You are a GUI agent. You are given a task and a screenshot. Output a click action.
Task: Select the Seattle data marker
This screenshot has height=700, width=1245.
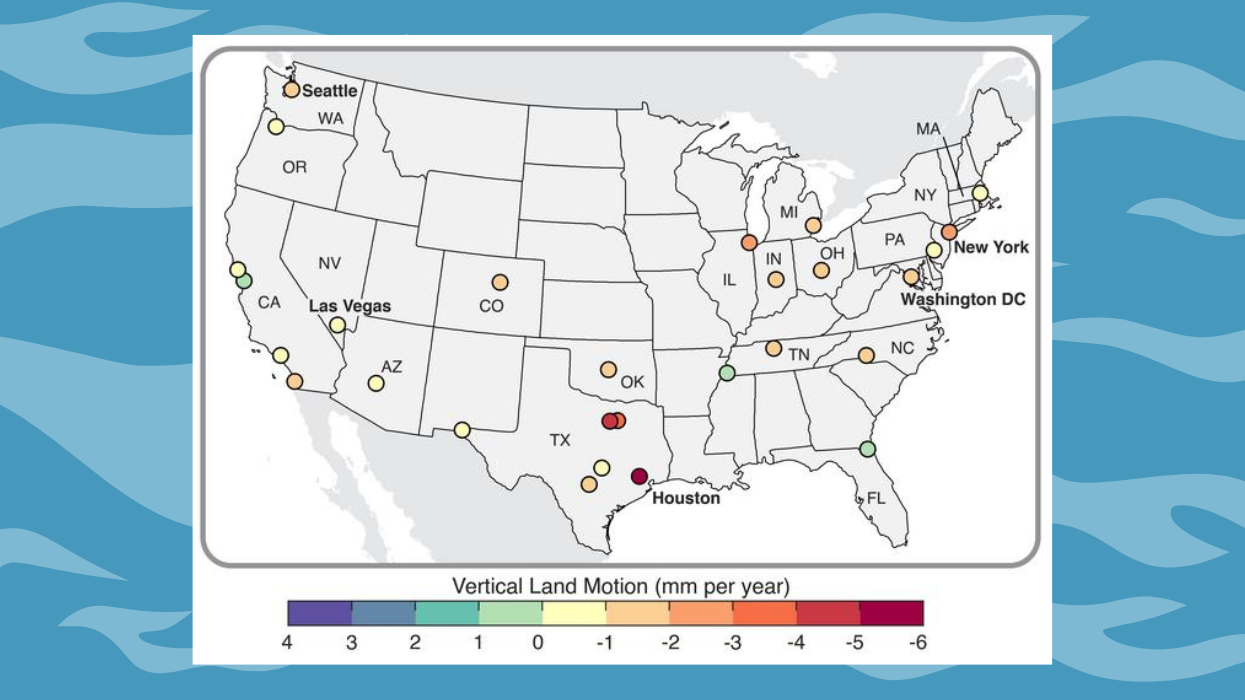coord(290,89)
